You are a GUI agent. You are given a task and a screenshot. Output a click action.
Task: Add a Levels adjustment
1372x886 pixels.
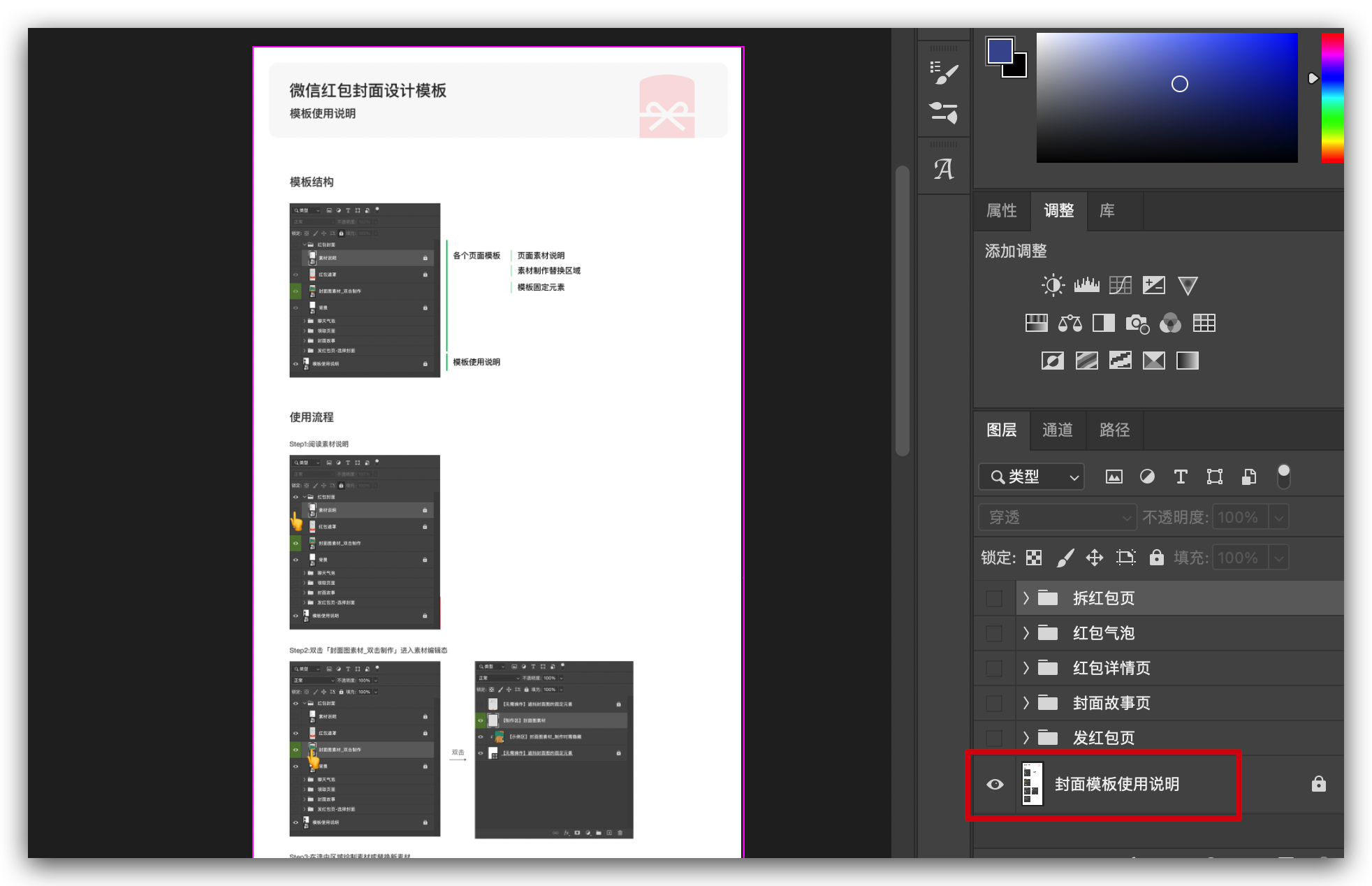pyautogui.click(x=1086, y=285)
